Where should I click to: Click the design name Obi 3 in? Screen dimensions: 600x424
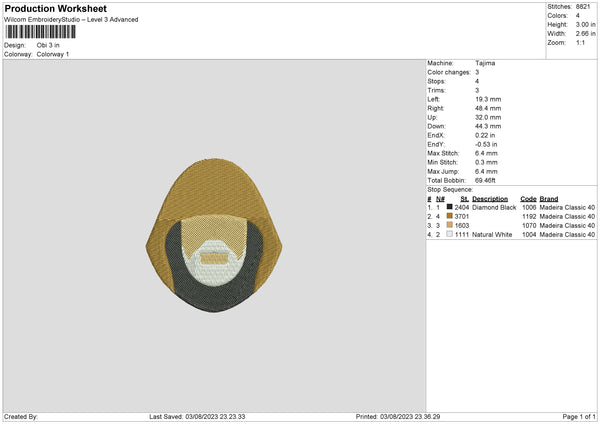click(x=50, y=45)
